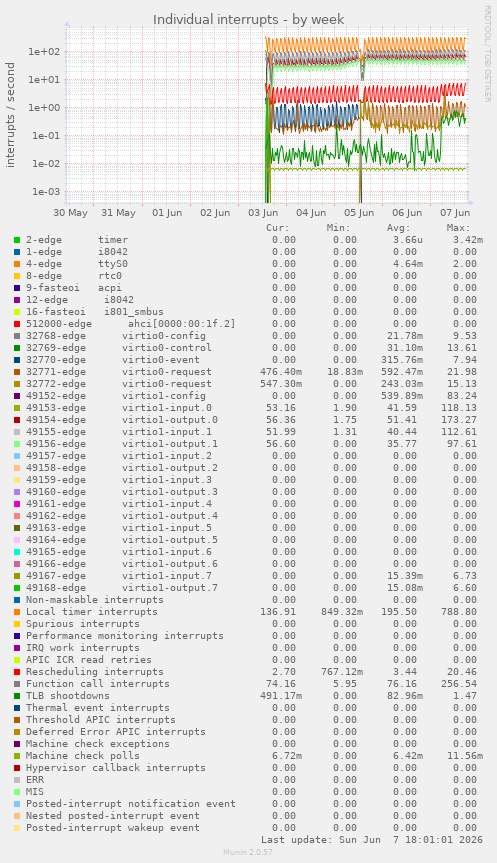Image resolution: width=497 pixels, height=863 pixels.
Task: Select the virtio0-config legend label
Action: click(116, 336)
